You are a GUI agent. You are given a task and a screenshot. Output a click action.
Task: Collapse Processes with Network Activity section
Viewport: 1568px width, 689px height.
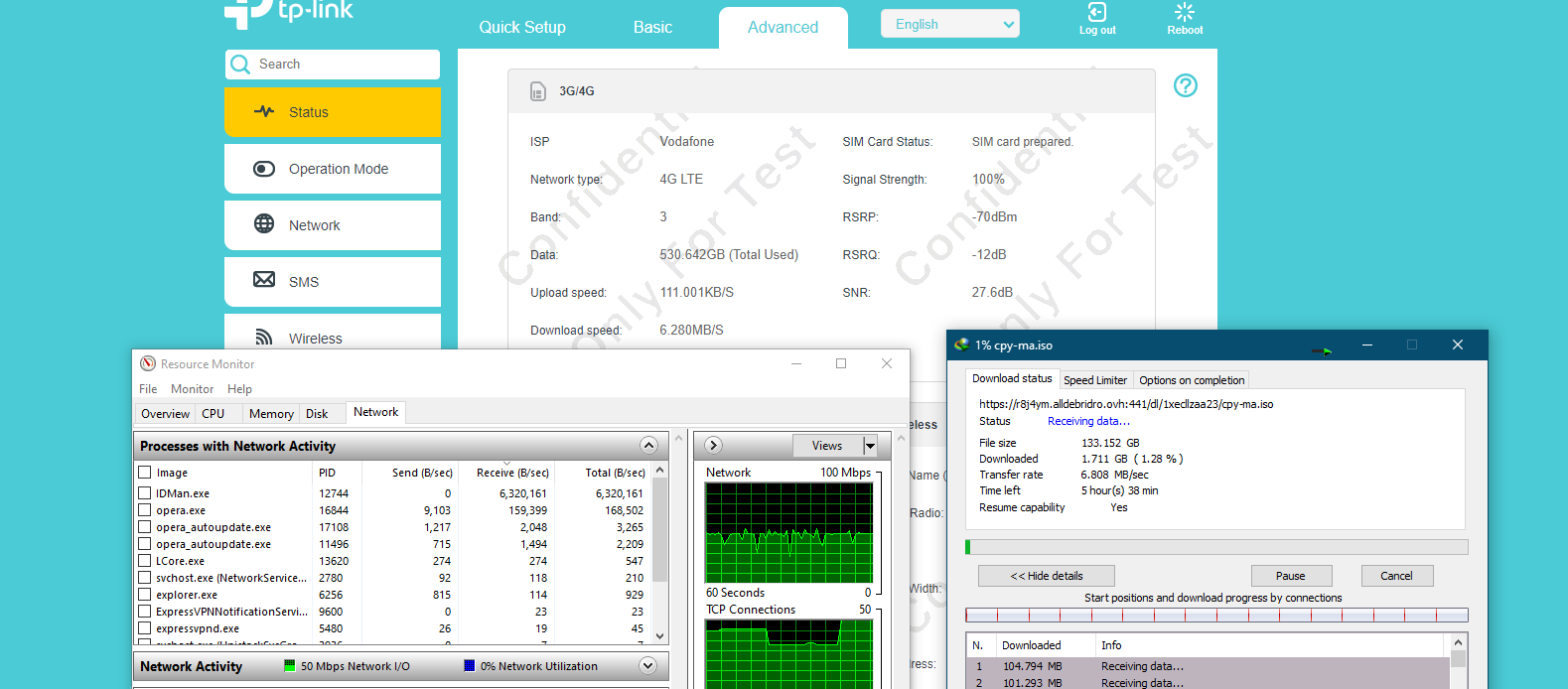(648, 446)
